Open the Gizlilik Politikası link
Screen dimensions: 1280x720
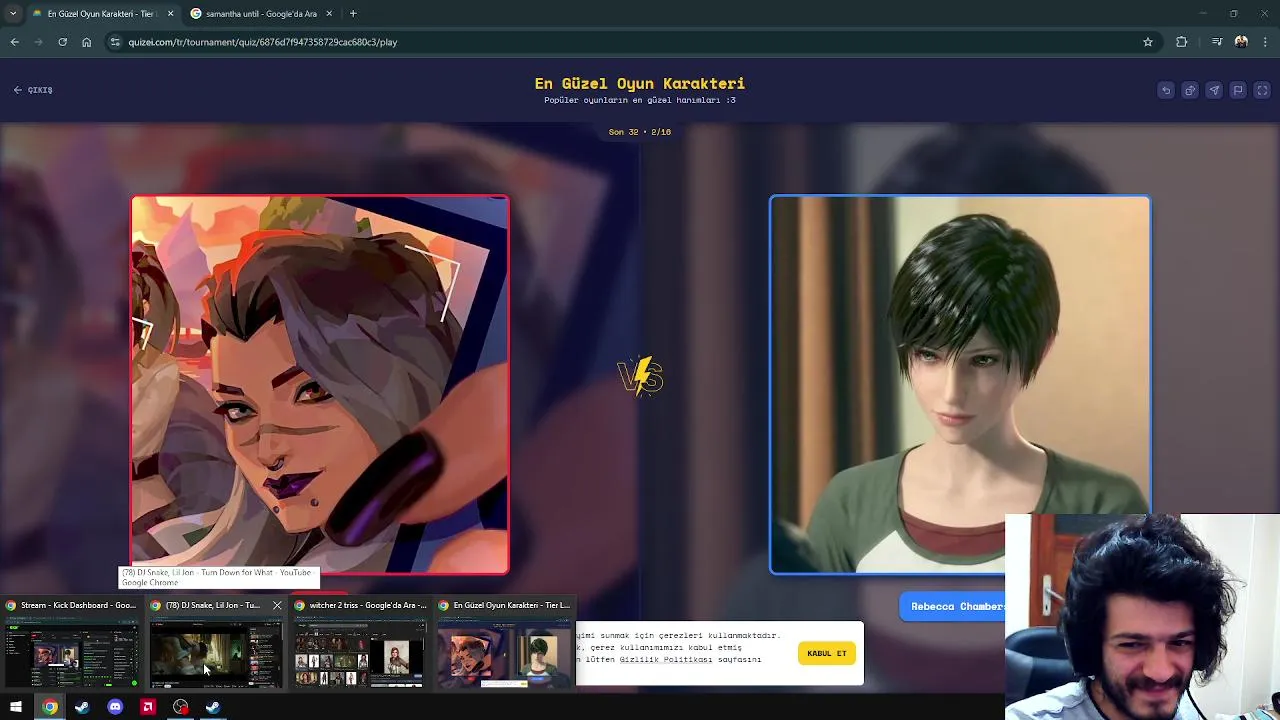[x=665, y=659]
